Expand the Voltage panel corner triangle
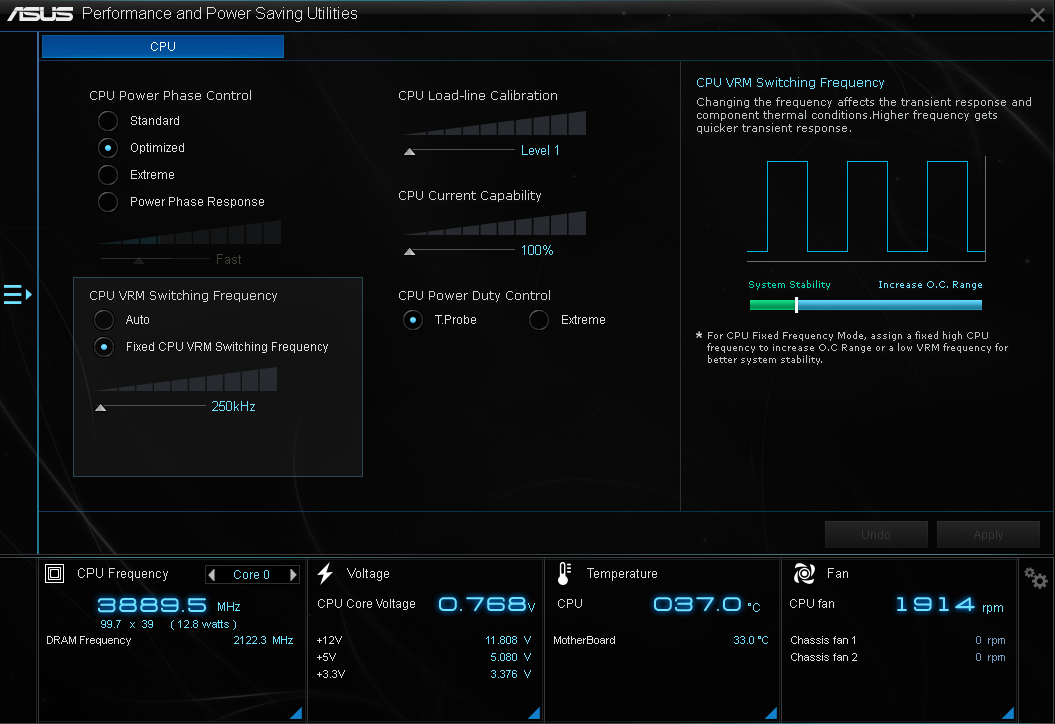 [534, 713]
